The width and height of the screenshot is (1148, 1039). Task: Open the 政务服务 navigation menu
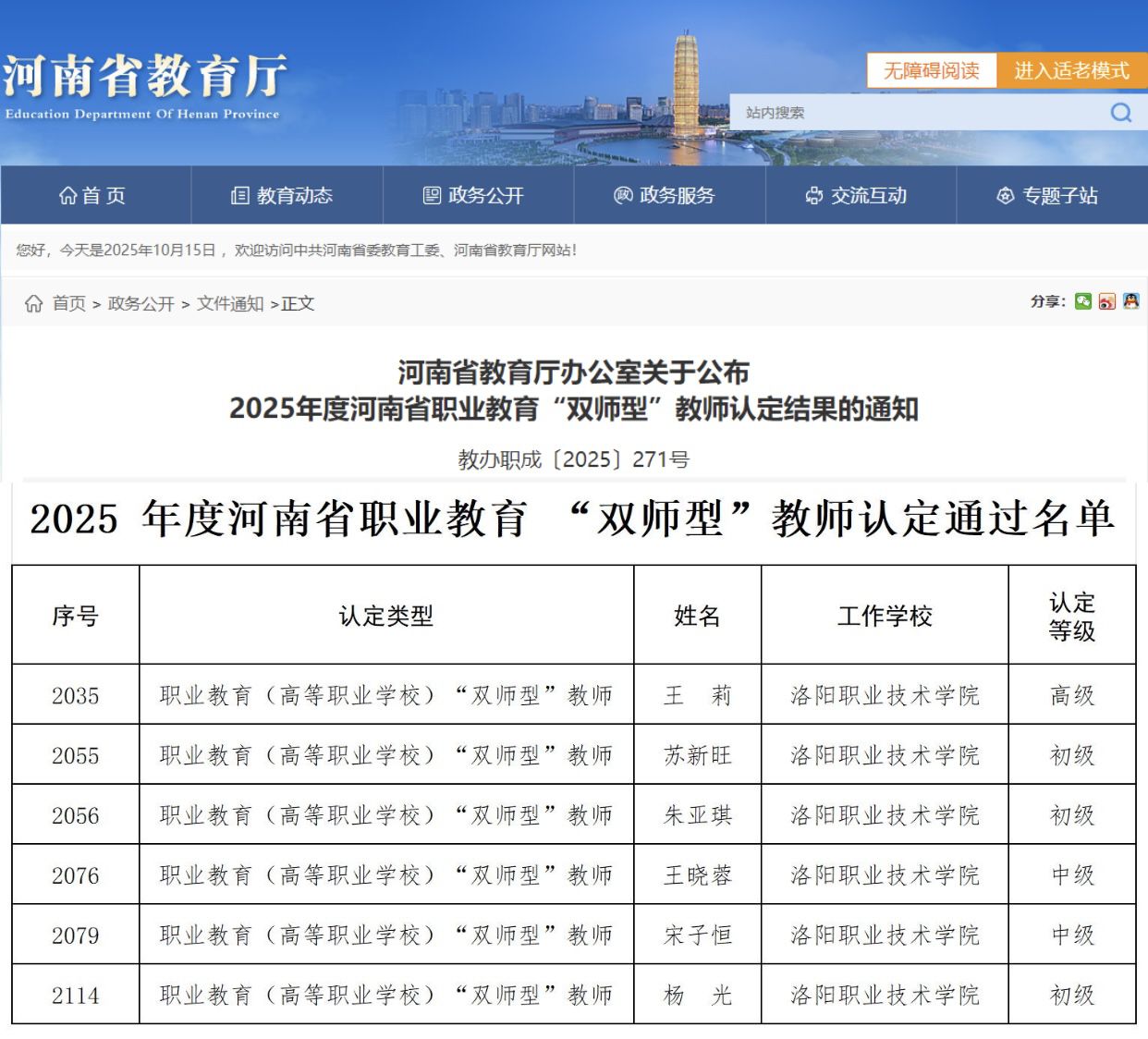(666, 196)
